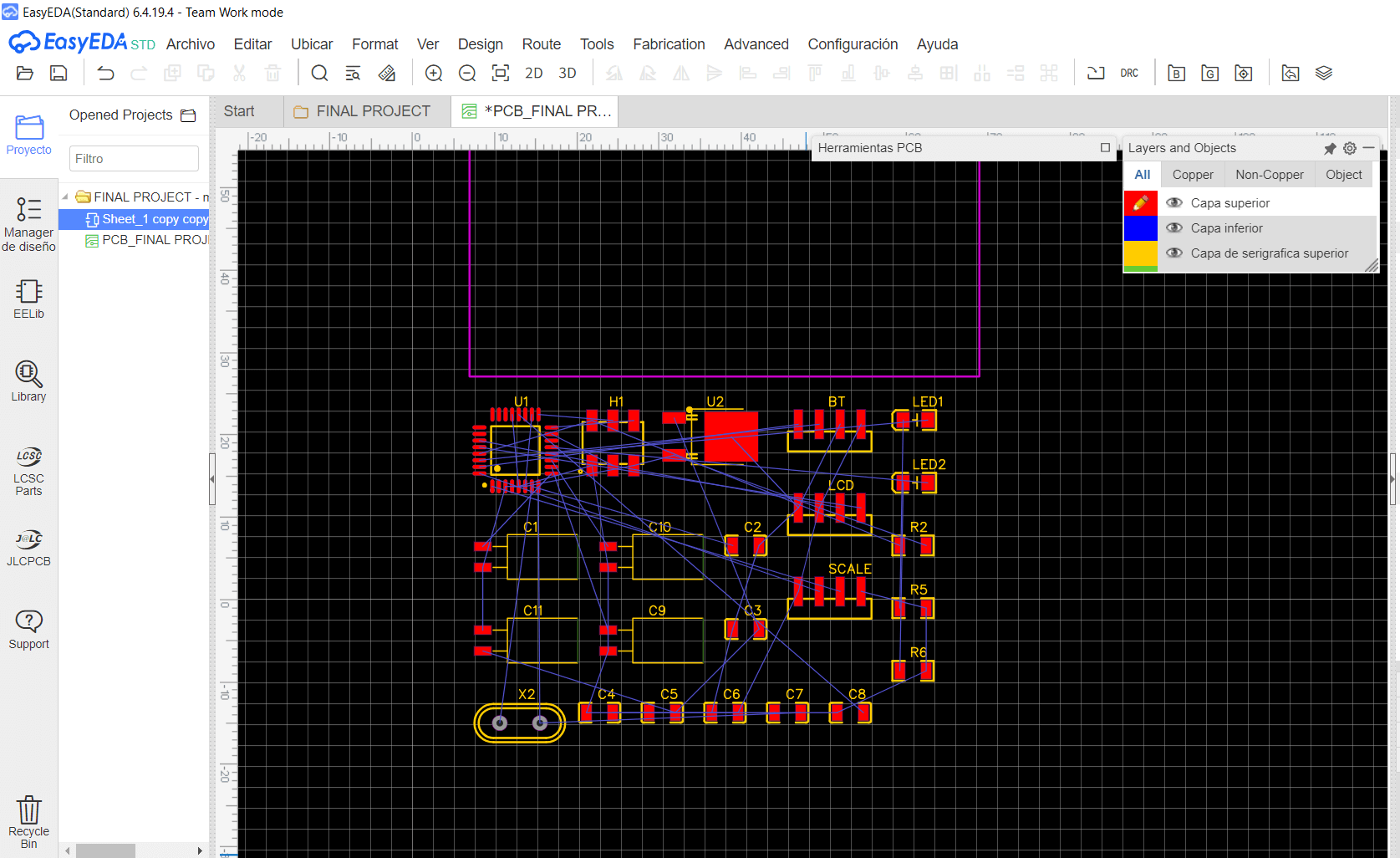This screenshot has width=1400, height=858.
Task: Click the Filtro search input field
Action: [134, 159]
